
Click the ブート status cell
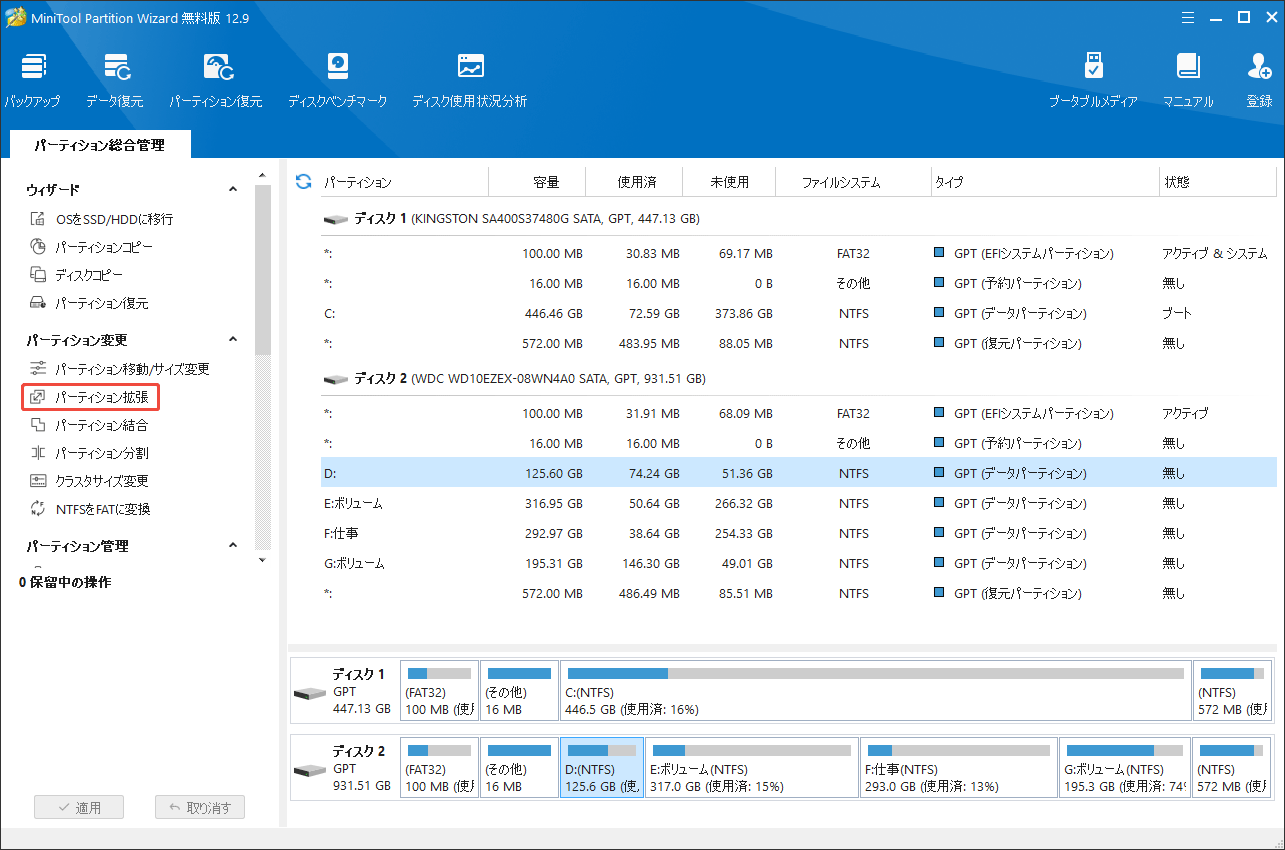(1176, 313)
